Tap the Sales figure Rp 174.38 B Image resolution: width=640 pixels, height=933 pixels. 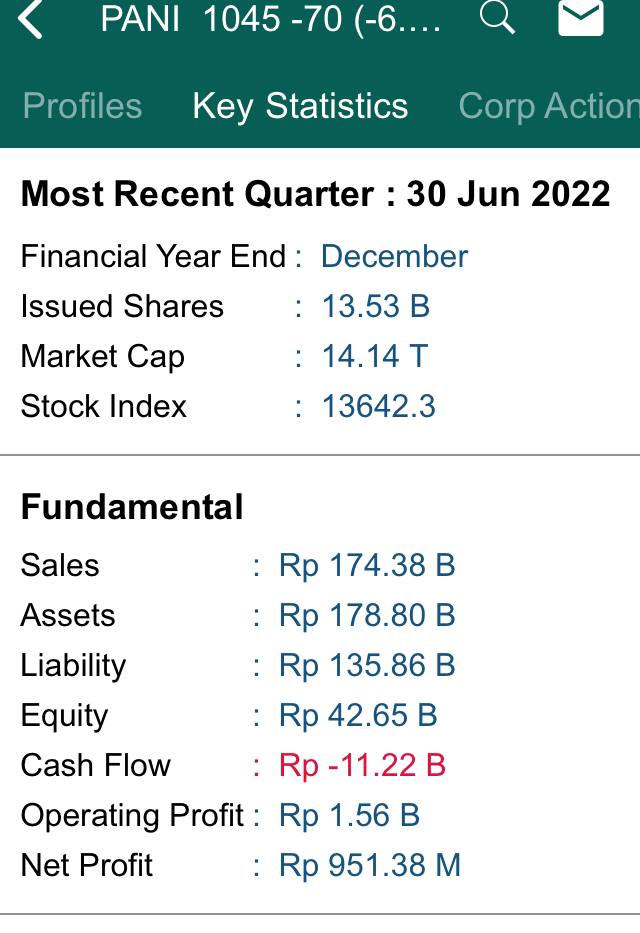pos(367,565)
